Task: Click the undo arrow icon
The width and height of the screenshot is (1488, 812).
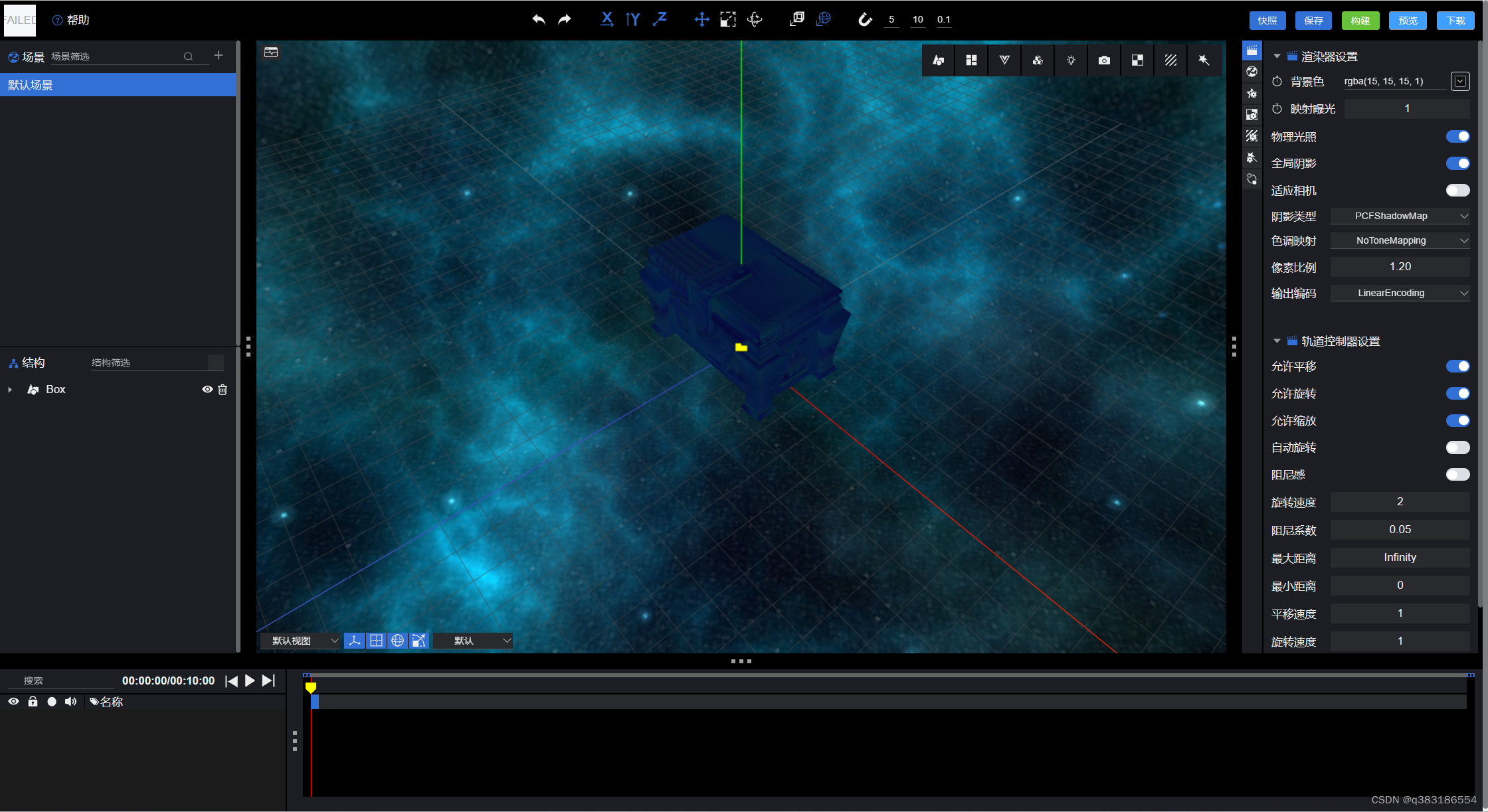Action: tap(539, 19)
